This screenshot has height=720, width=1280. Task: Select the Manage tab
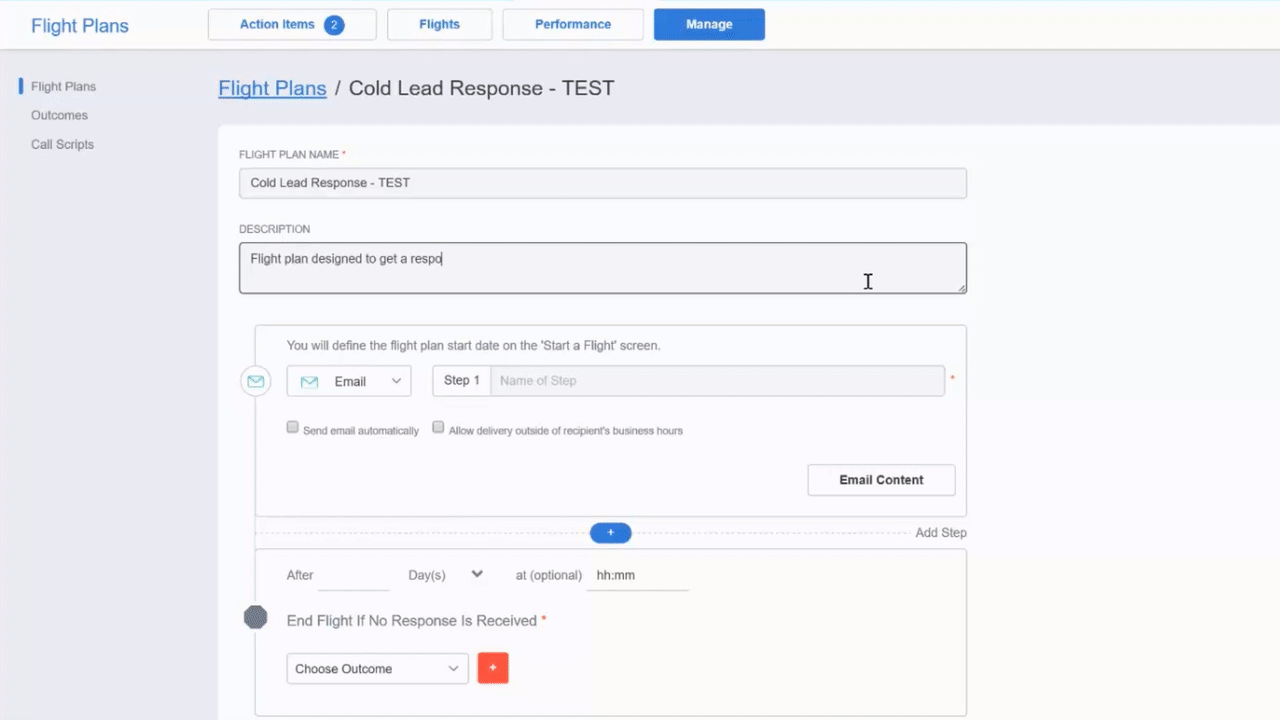click(709, 25)
